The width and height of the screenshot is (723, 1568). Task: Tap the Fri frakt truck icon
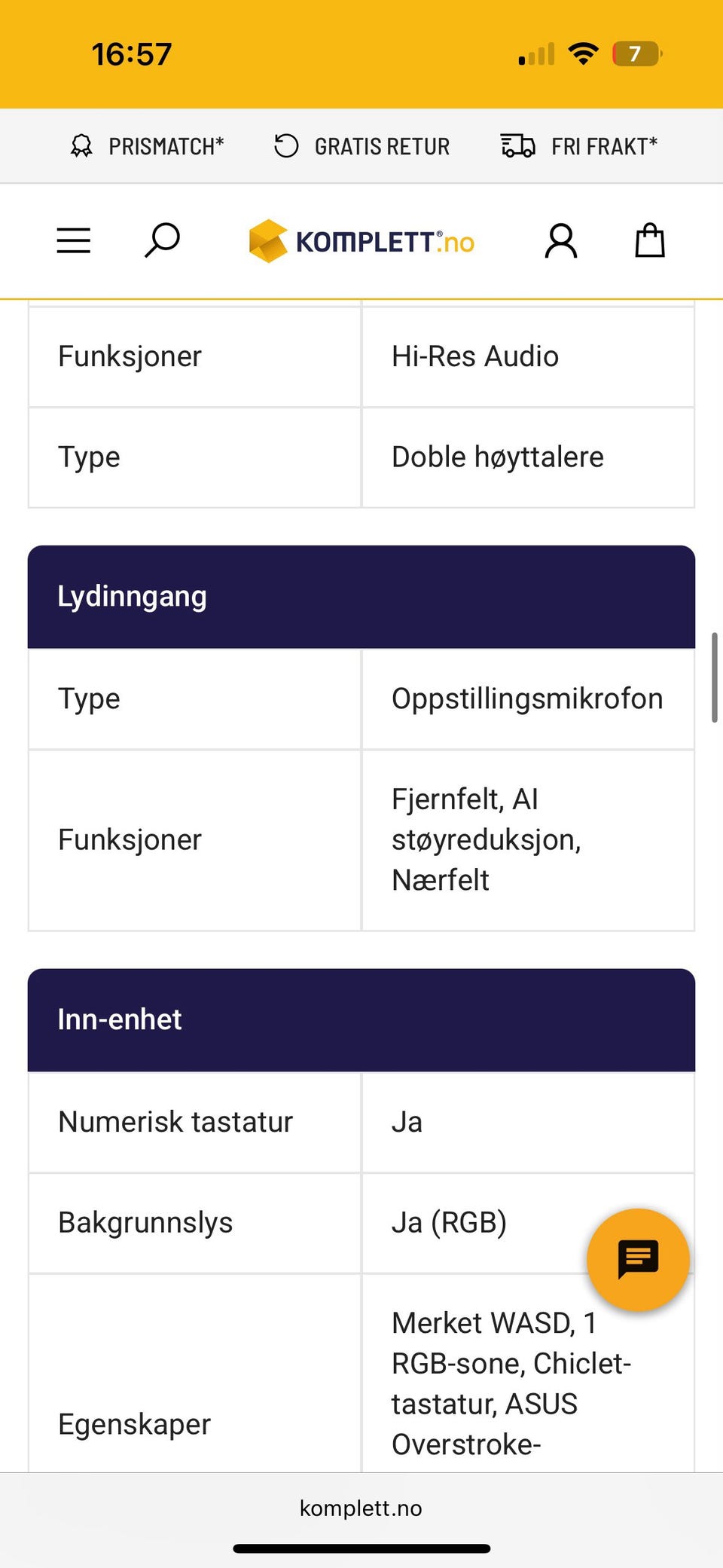(518, 146)
